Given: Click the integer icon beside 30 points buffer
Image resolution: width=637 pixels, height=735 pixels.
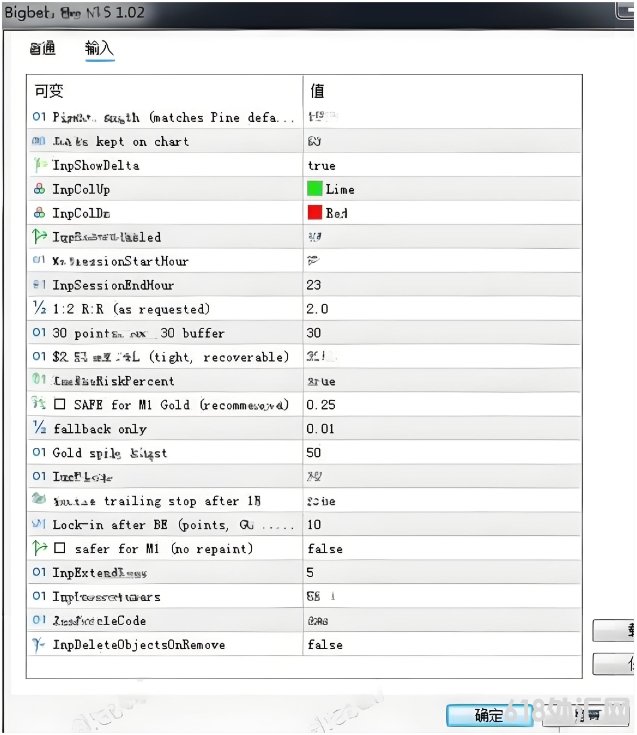Looking at the screenshot, I should pyautogui.click(x=39, y=332).
